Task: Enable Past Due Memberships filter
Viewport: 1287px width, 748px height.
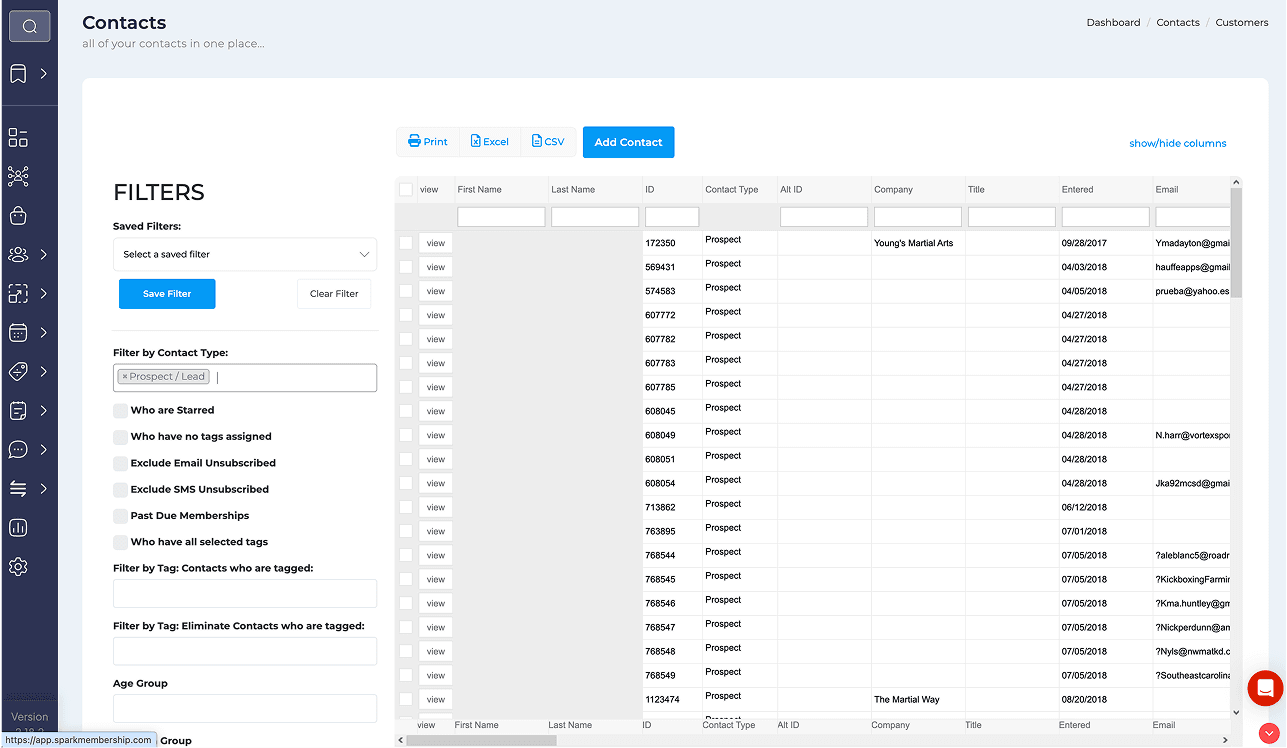Action: (120, 516)
